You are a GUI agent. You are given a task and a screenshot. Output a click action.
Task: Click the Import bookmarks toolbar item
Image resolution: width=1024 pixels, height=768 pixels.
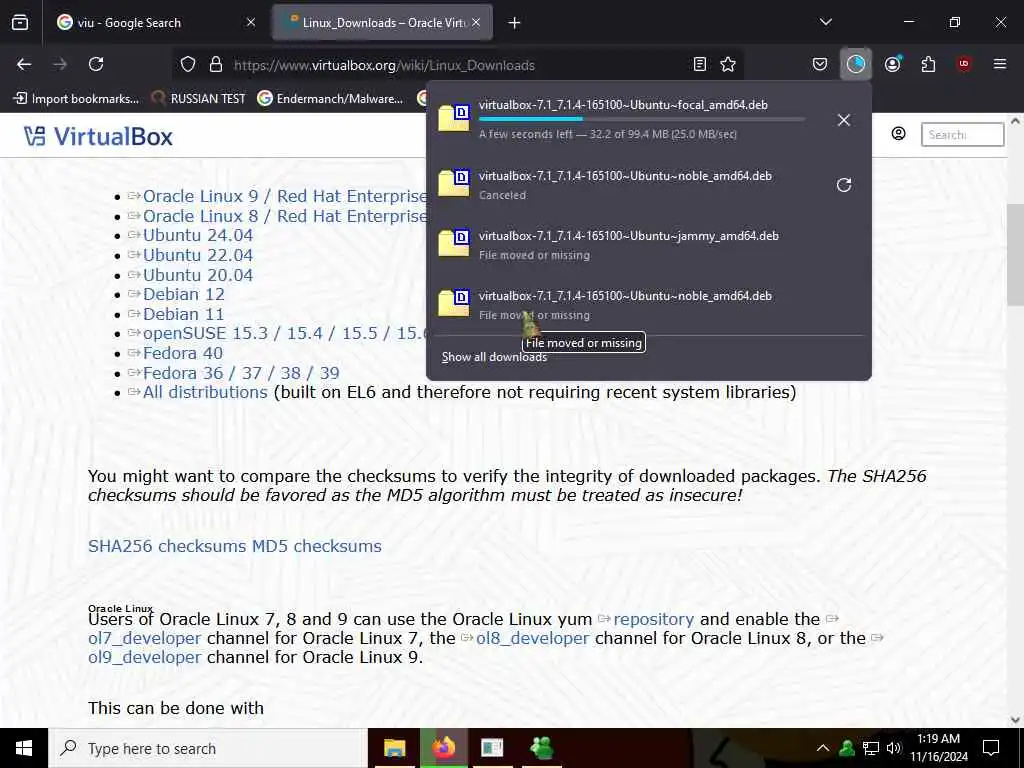76,99
